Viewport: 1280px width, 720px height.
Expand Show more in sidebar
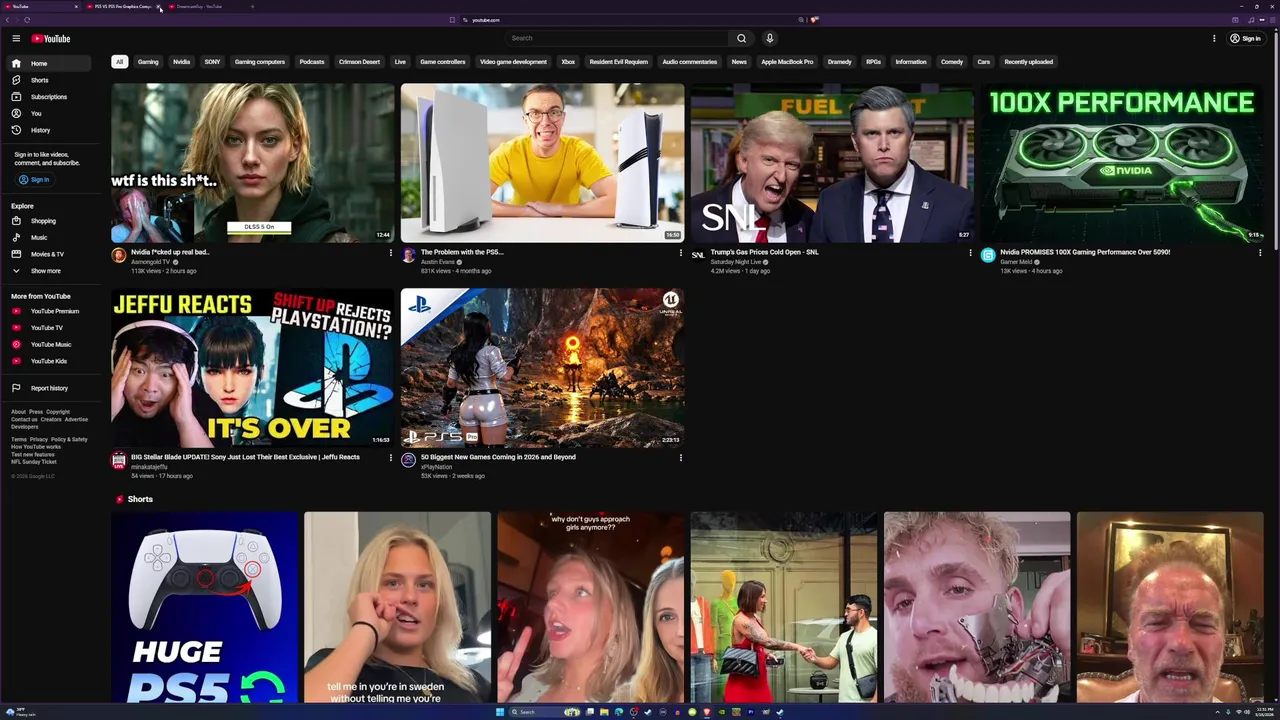(50, 271)
